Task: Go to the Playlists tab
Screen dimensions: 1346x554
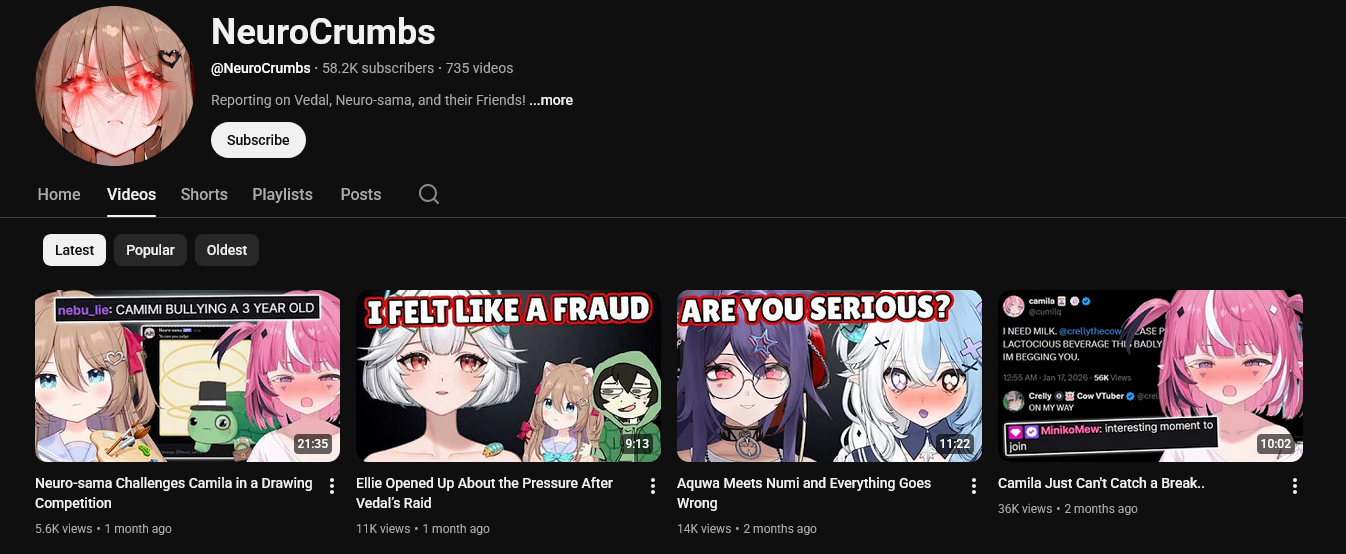Action: (x=282, y=194)
